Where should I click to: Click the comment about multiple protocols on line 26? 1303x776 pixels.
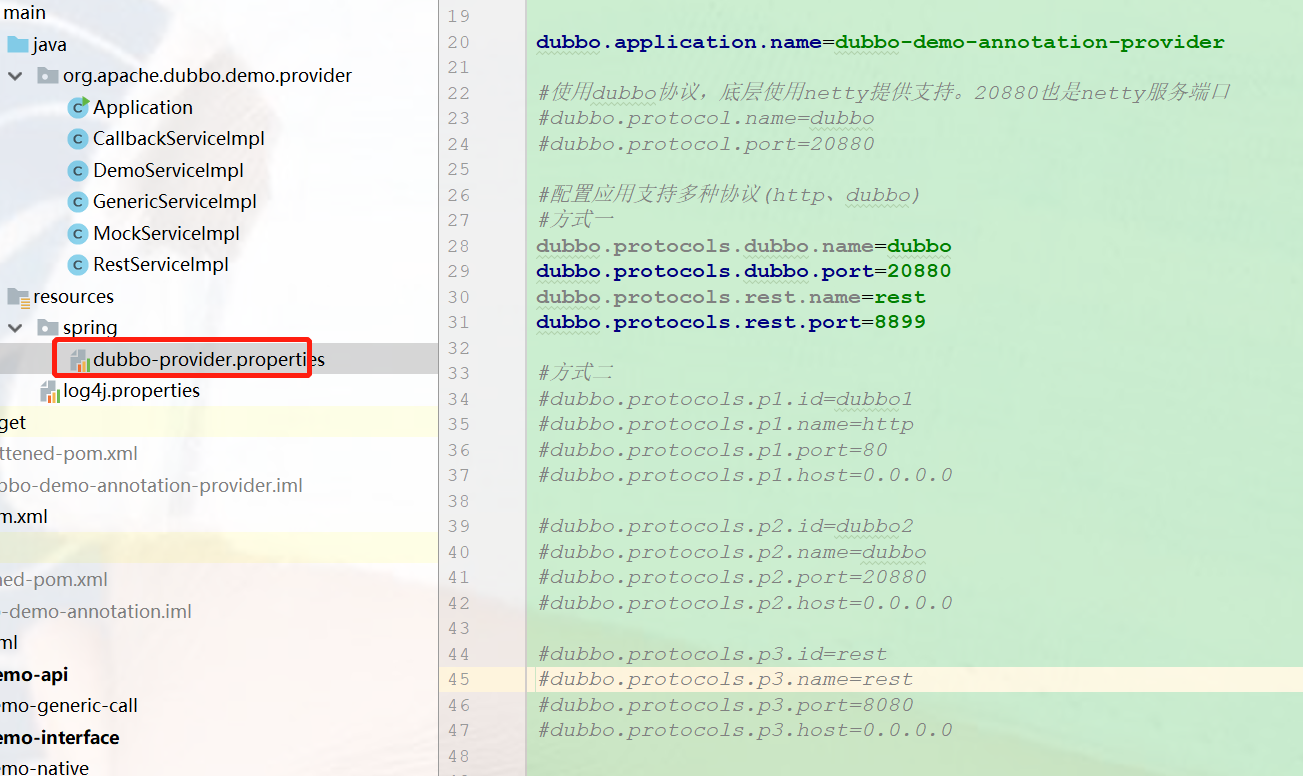pyautogui.click(x=729, y=195)
